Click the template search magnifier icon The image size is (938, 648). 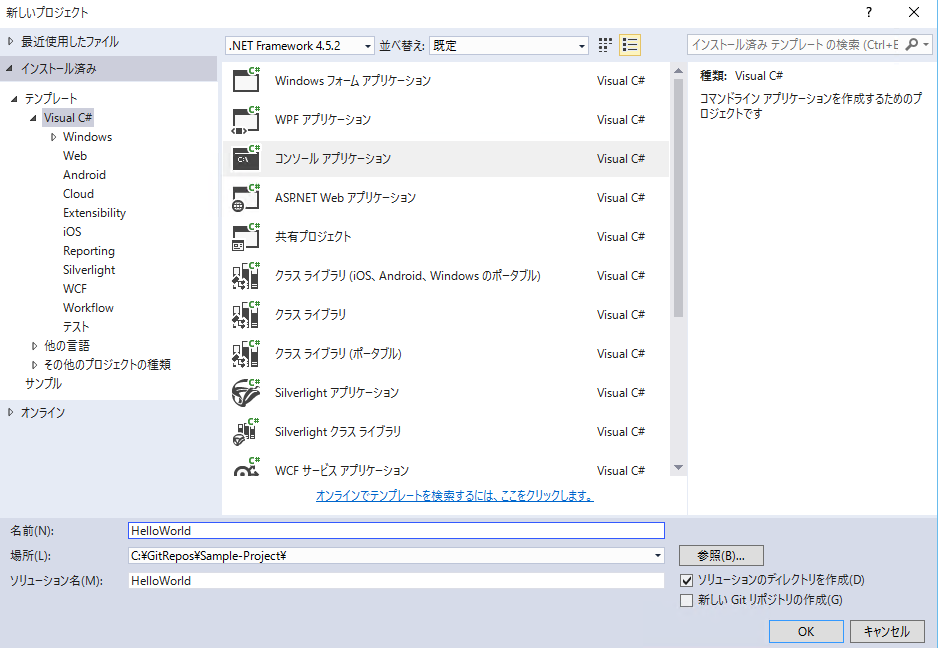pos(912,45)
